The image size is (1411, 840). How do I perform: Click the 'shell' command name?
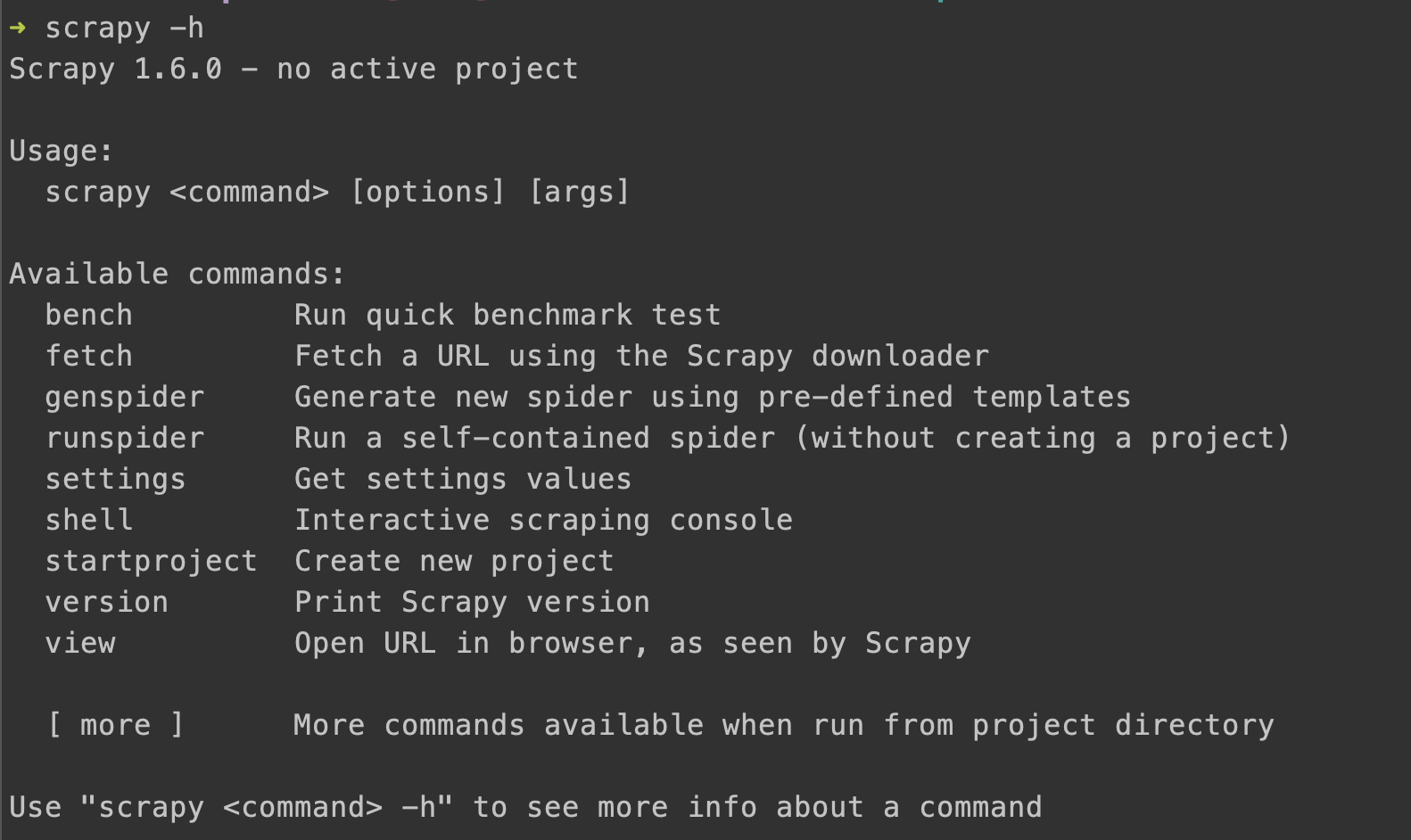[x=88, y=520]
